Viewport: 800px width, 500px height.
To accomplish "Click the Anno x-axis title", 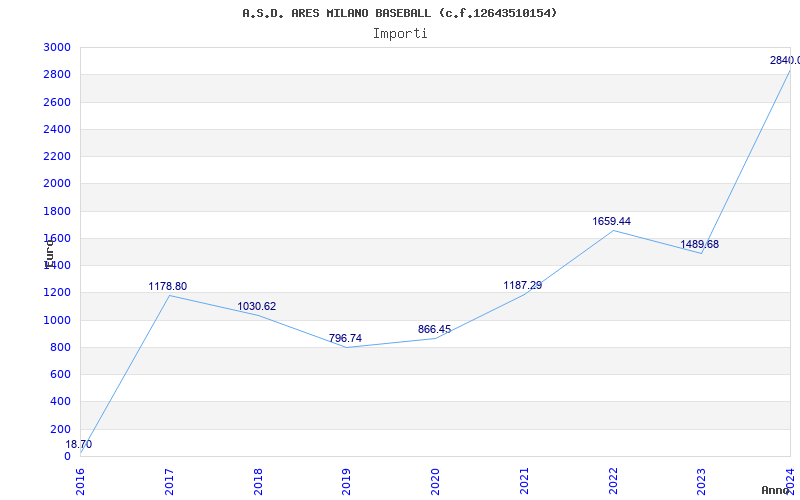I will (776, 490).
